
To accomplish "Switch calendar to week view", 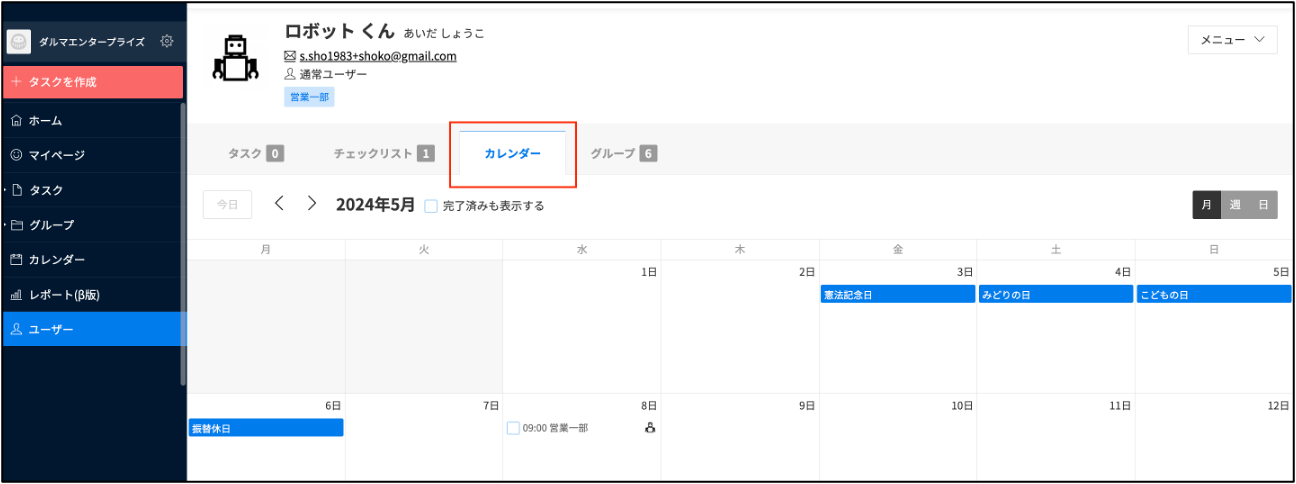I will tap(1235, 205).
